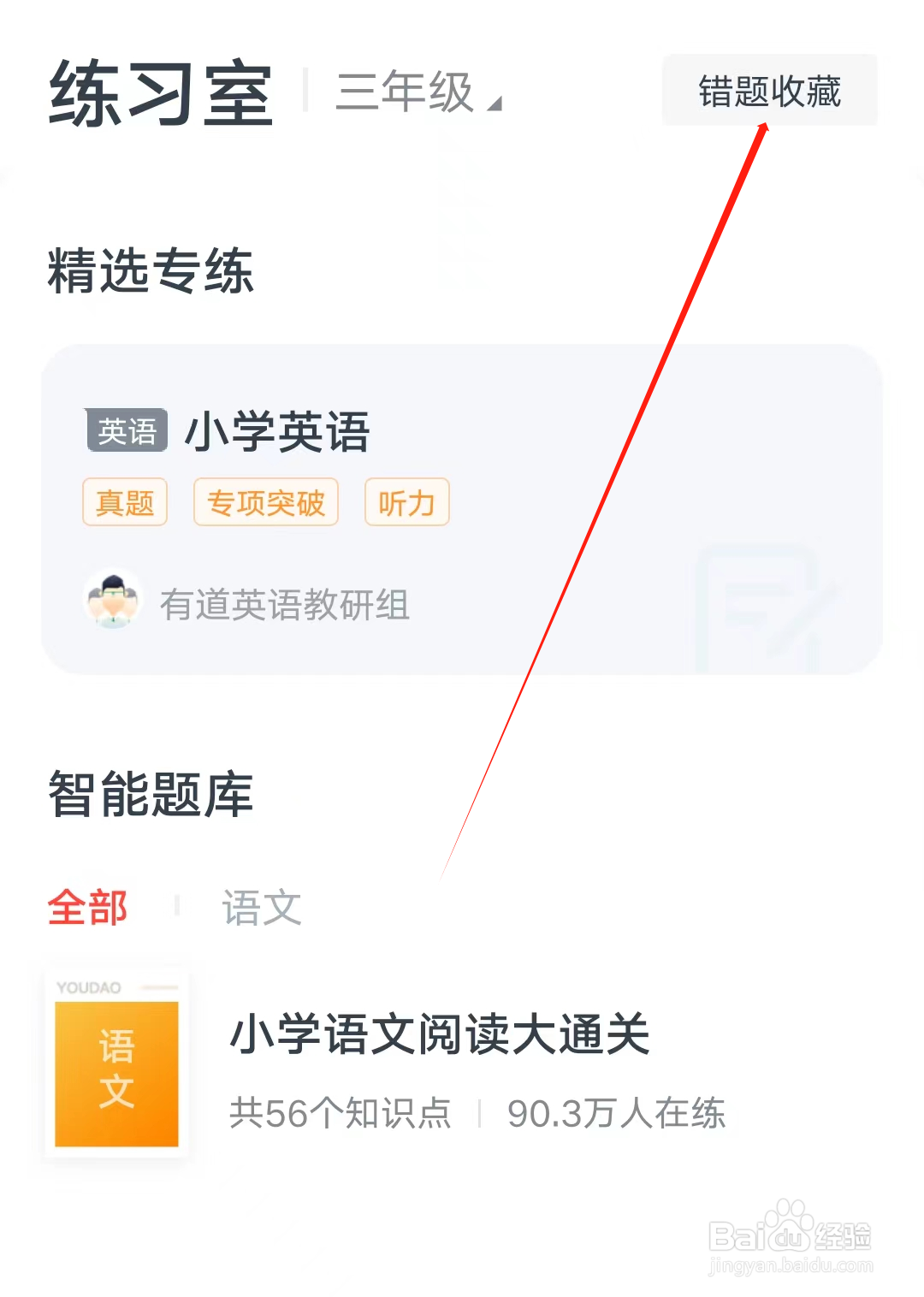Tap the 练习室 page title
924x1297 pixels.
pos(161,94)
